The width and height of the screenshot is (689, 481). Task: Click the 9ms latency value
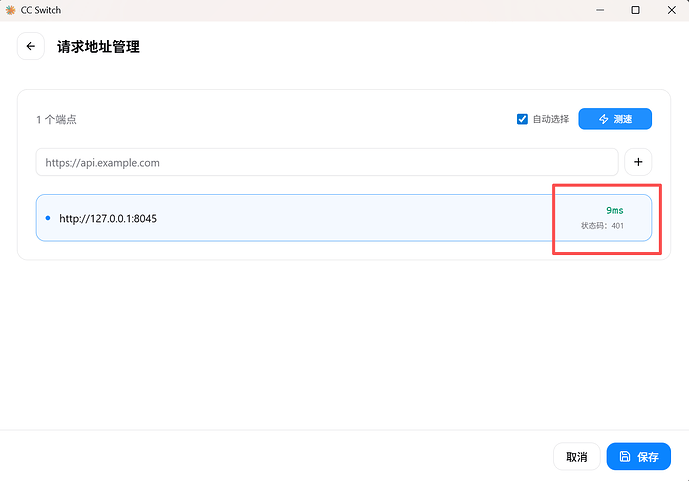click(615, 210)
